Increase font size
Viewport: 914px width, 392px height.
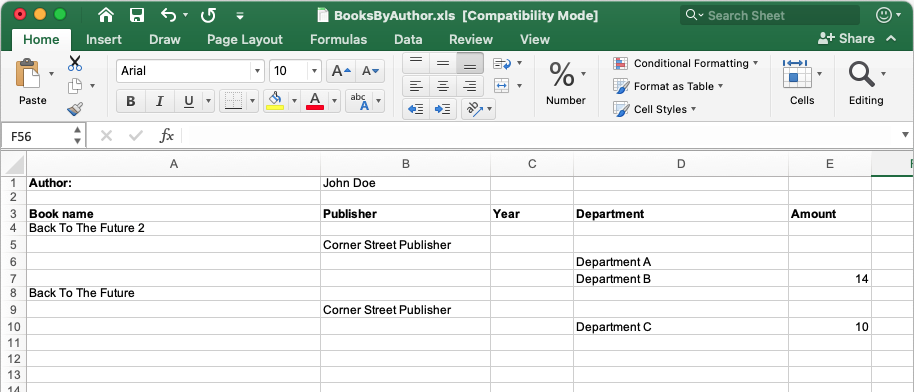pyautogui.click(x=341, y=71)
